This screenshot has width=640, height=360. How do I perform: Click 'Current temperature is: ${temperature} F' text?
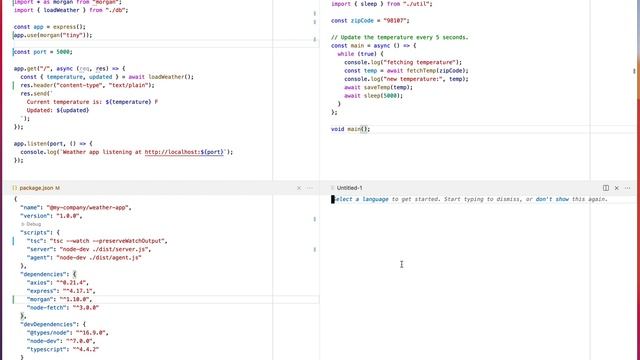[92, 102]
